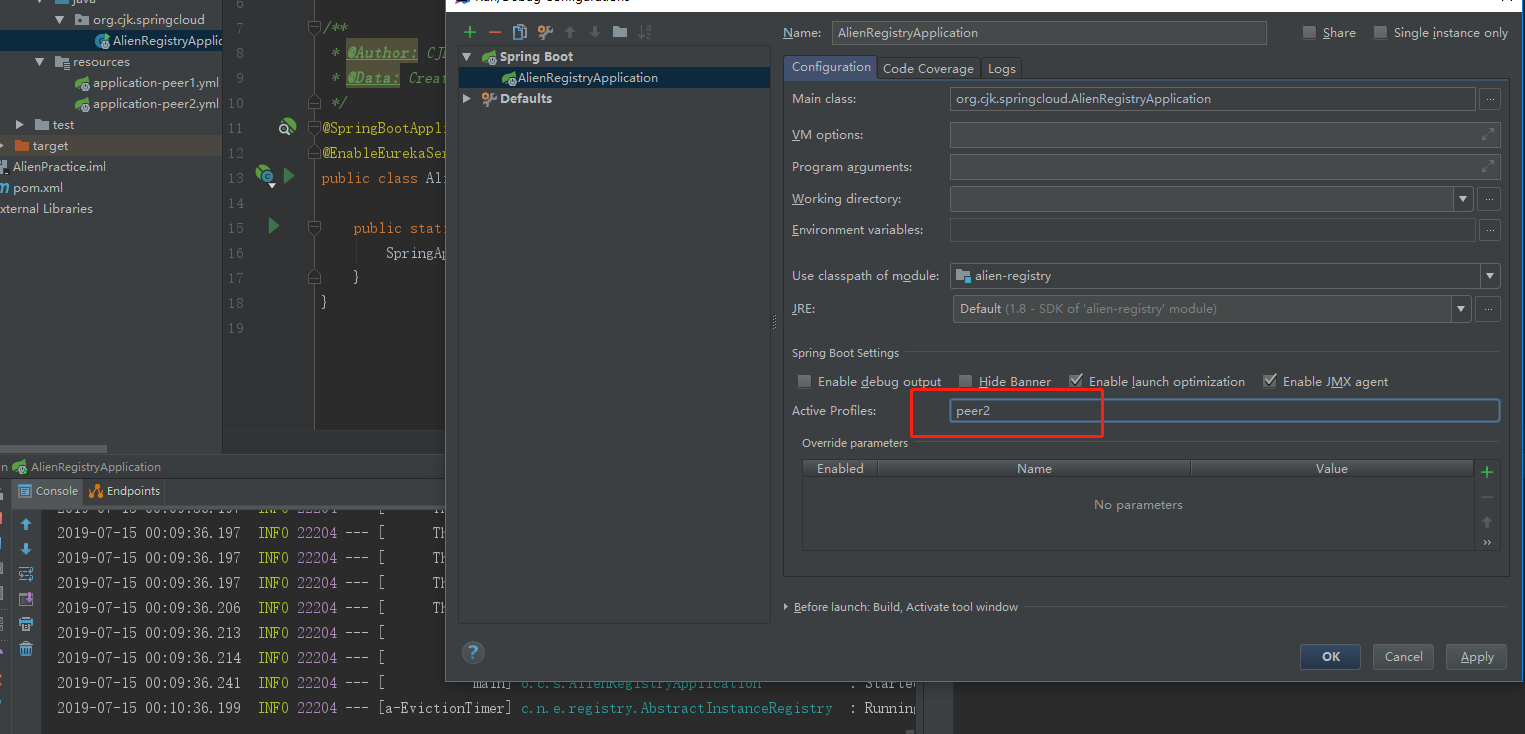This screenshot has width=1525, height=734.
Task: Expand the test folder in project tree
Action: [x=20, y=125]
